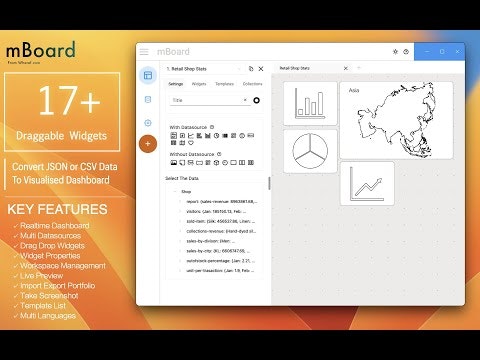The height and width of the screenshot is (360, 480).
Task: Open the hamburger menu beside mBoard
Action: click(144, 52)
